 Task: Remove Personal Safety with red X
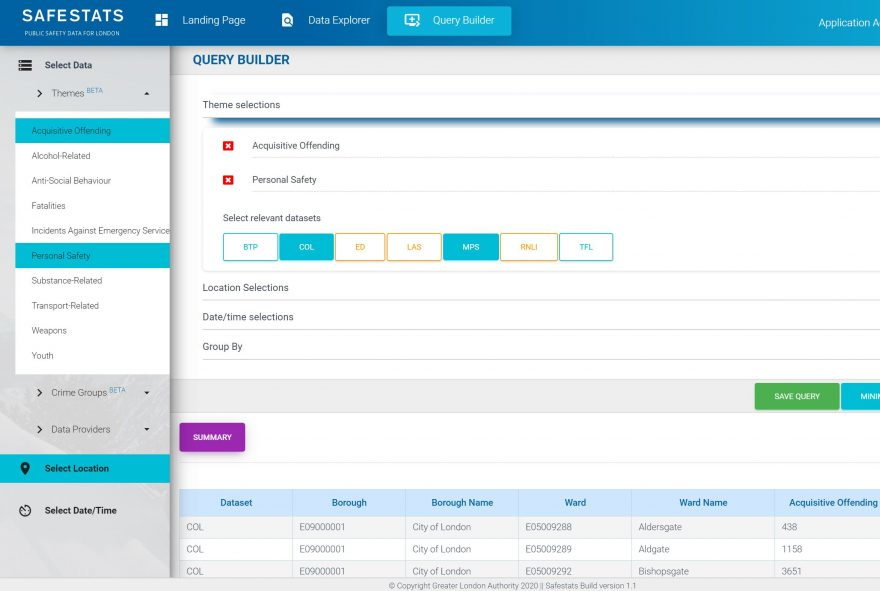[228, 180]
